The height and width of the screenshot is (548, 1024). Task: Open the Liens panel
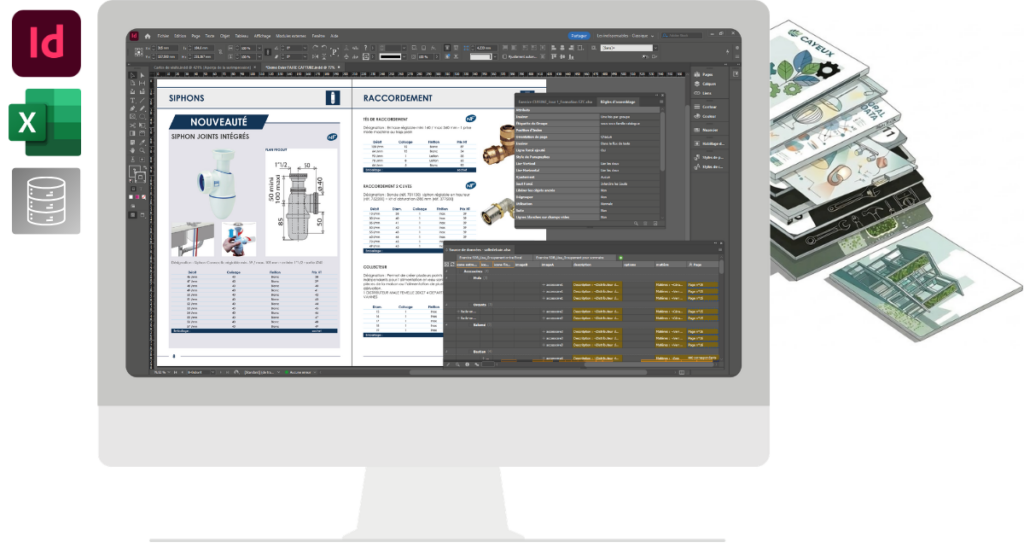tap(704, 93)
